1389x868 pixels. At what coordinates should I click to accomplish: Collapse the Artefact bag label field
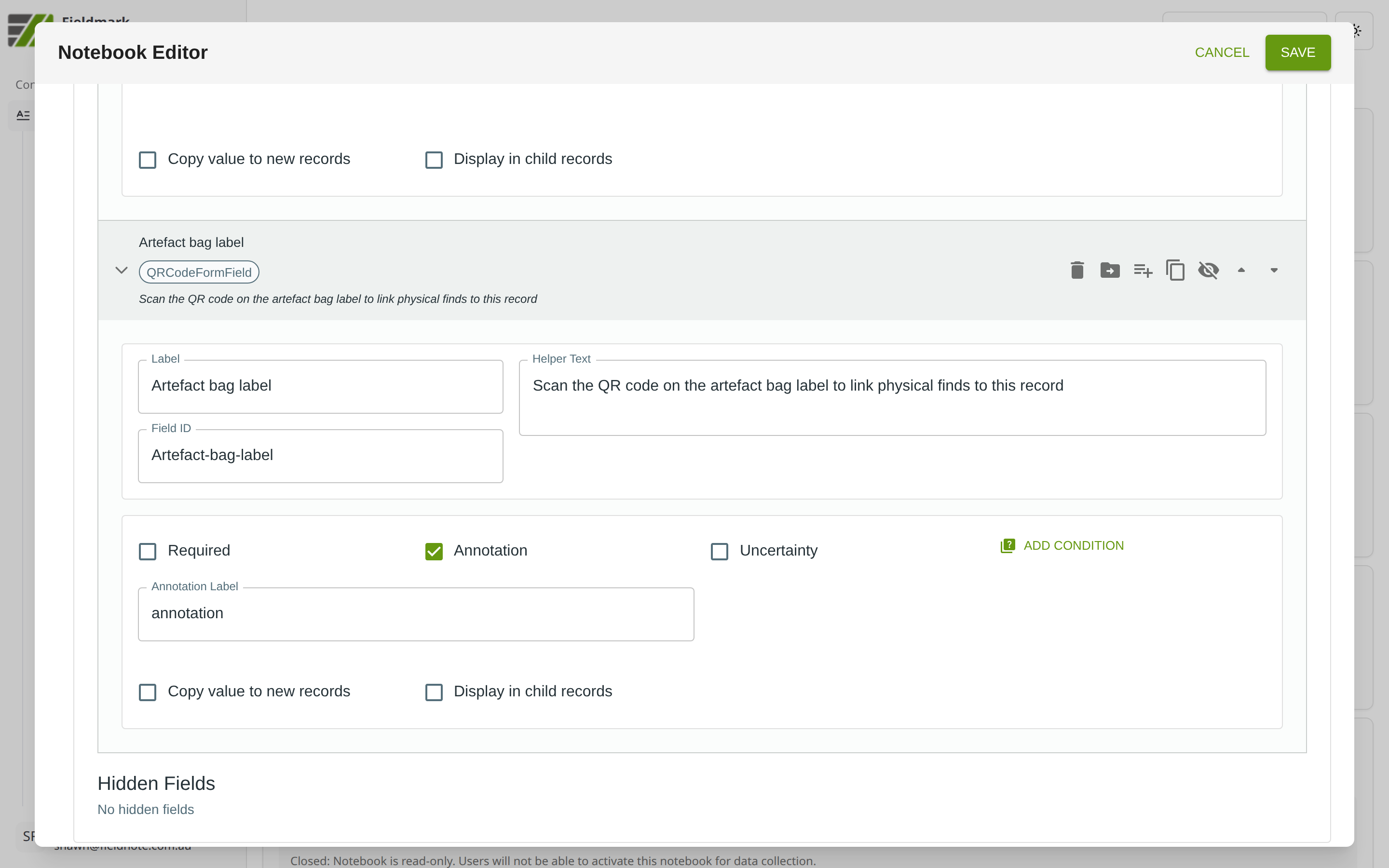click(121, 270)
